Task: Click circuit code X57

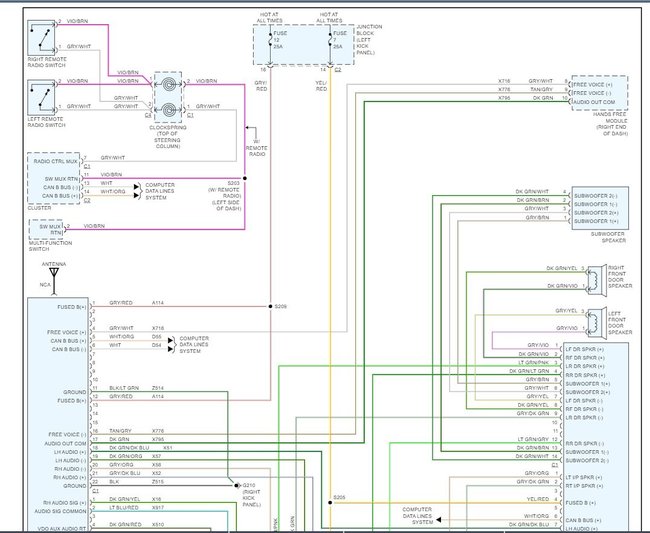Action: (156, 456)
